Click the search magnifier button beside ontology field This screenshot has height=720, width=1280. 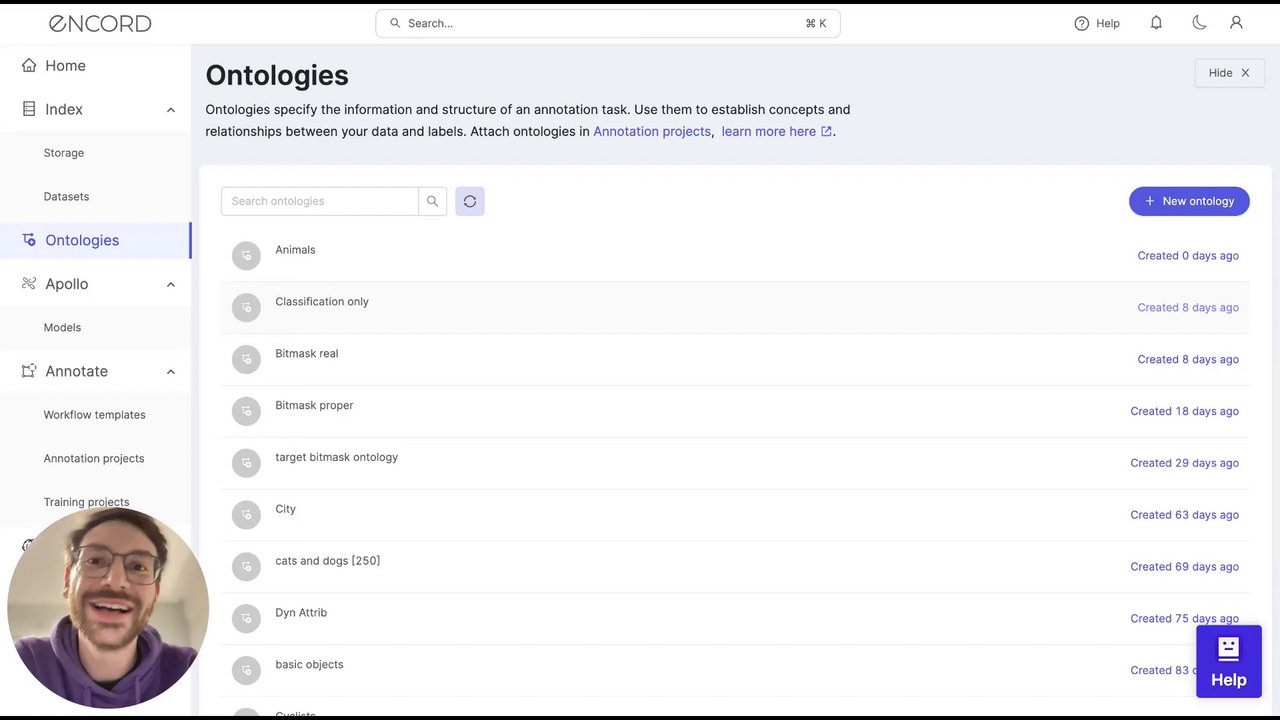432,201
